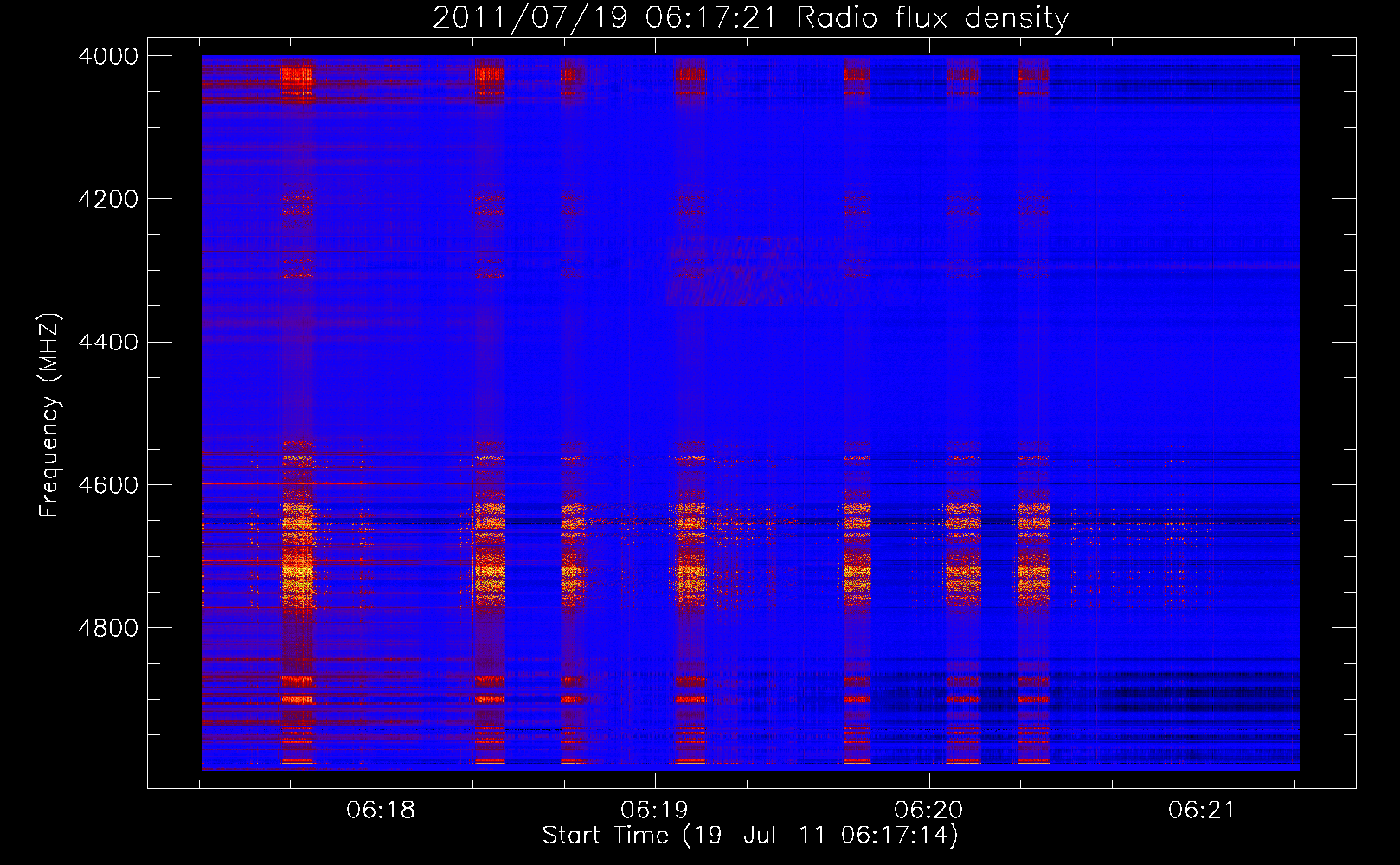Image resolution: width=1400 pixels, height=865 pixels.
Task: Click the 4200 frequency tick label
Action: click(108, 199)
